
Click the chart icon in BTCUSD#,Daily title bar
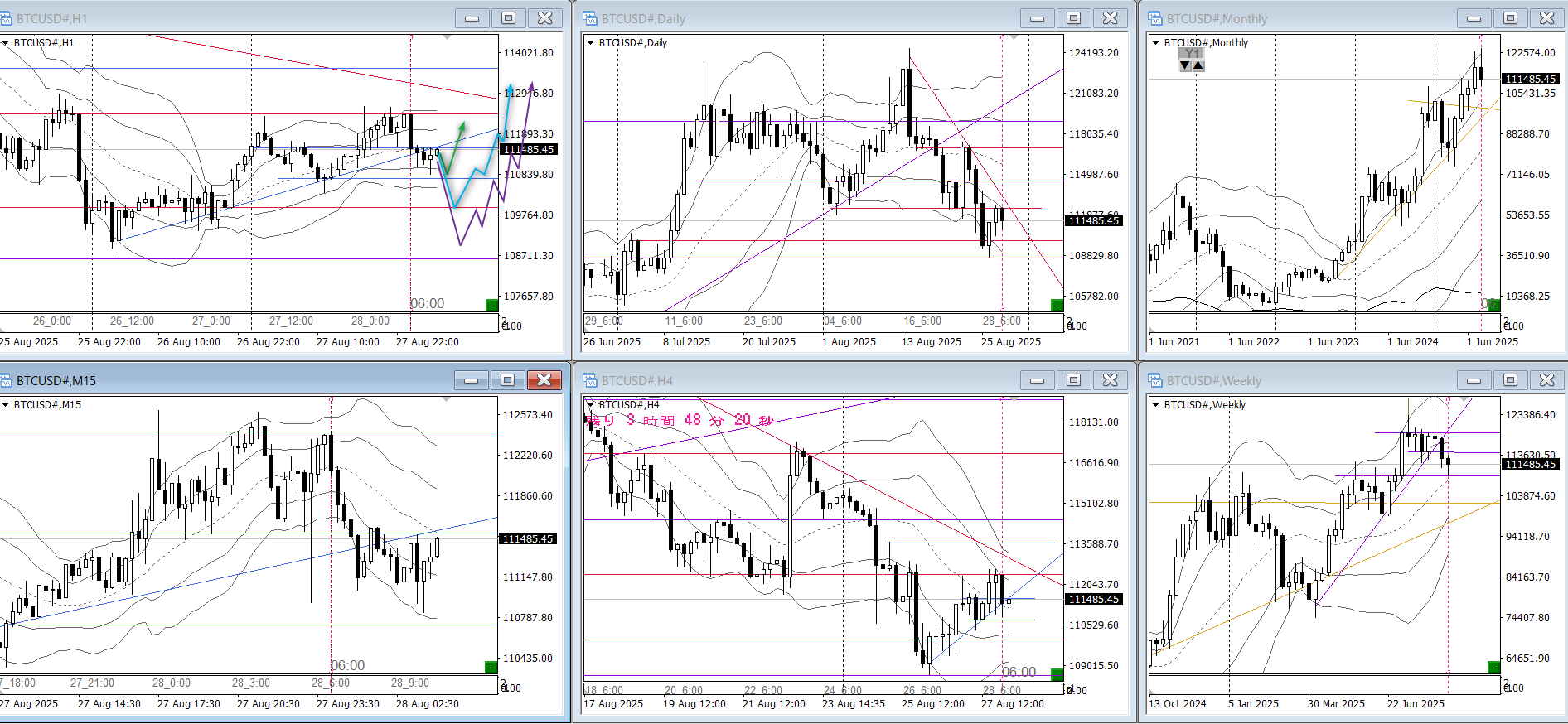click(x=590, y=18)
